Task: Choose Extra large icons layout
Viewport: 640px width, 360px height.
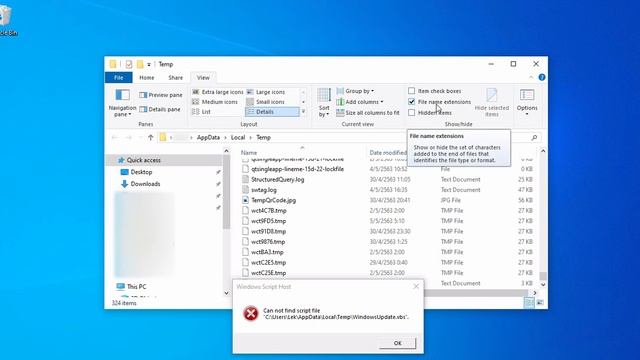Action: click(x=218, y=92)
